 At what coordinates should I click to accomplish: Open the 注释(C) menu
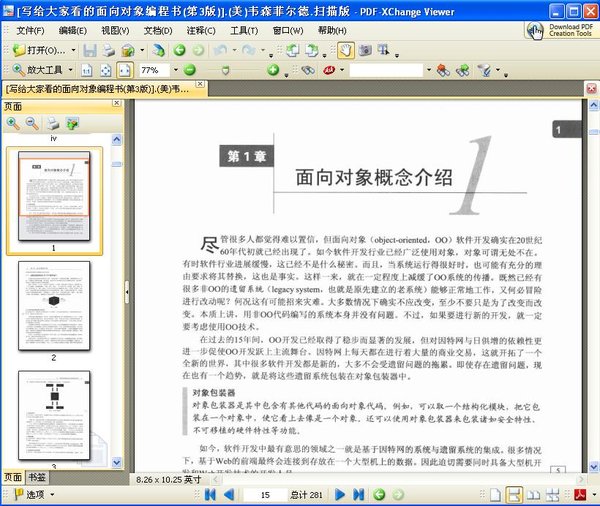[202, 30]
